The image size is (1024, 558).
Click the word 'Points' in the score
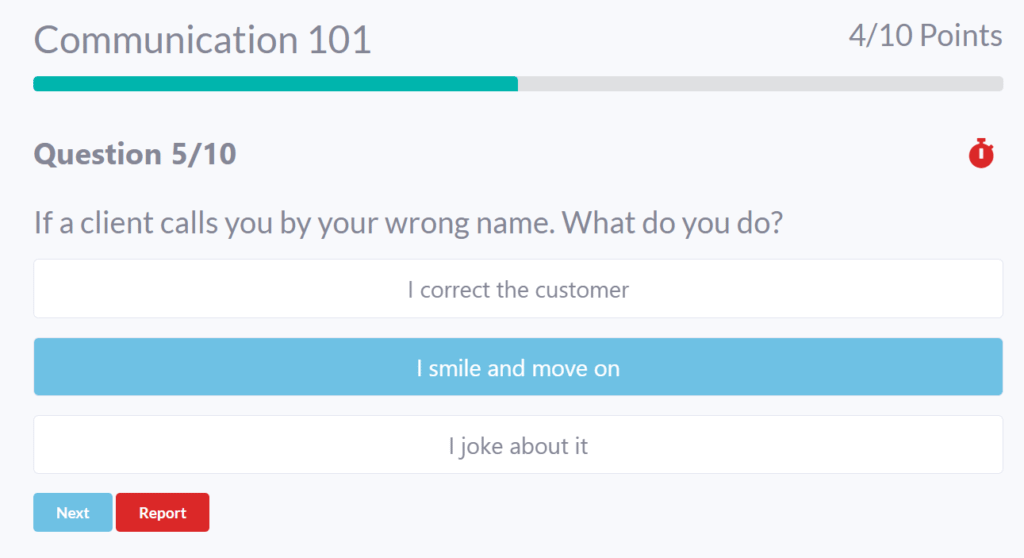pos(960,36)
